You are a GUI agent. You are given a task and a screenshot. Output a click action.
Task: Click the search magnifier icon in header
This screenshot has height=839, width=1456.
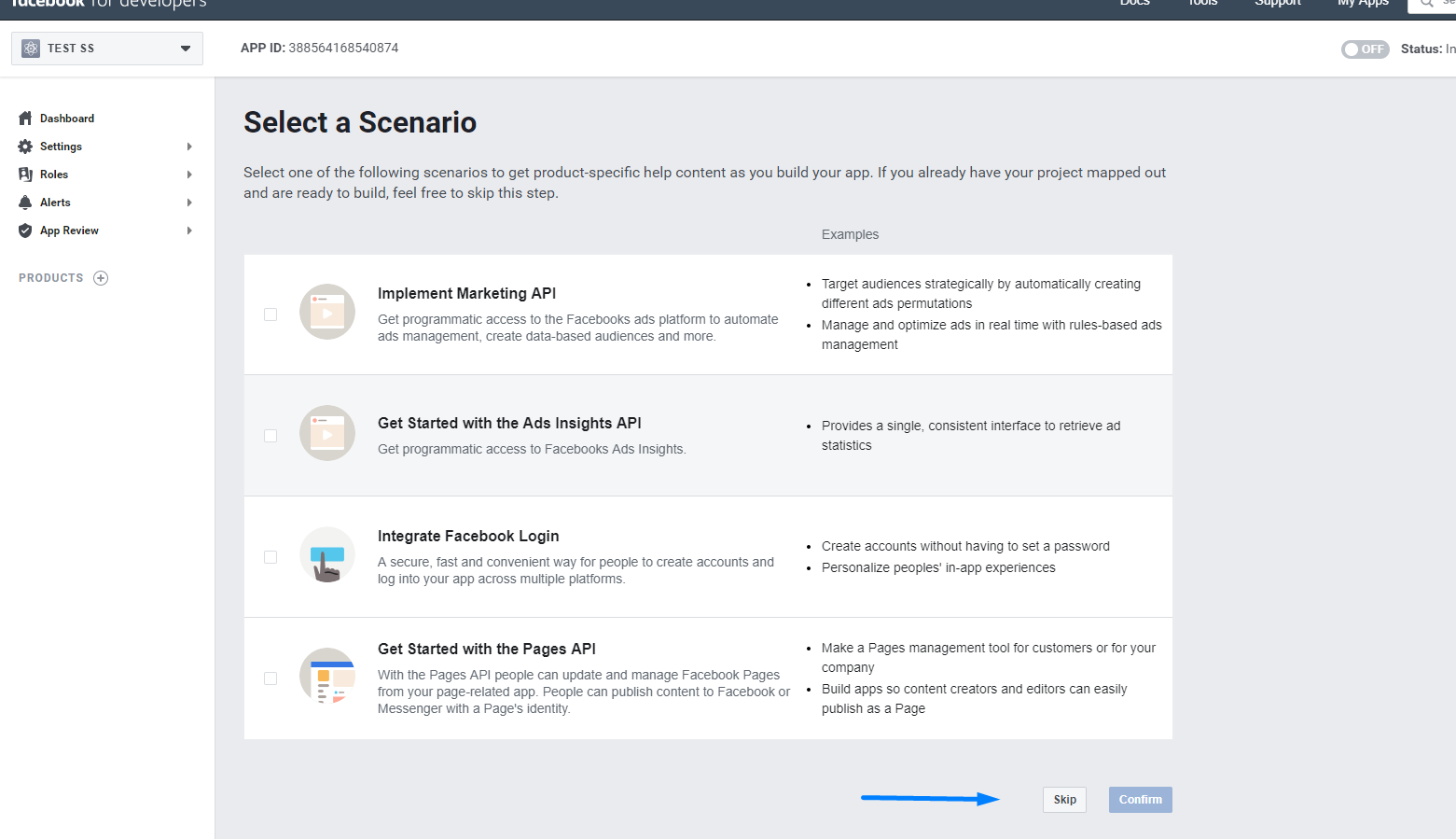coord(1426,4)
